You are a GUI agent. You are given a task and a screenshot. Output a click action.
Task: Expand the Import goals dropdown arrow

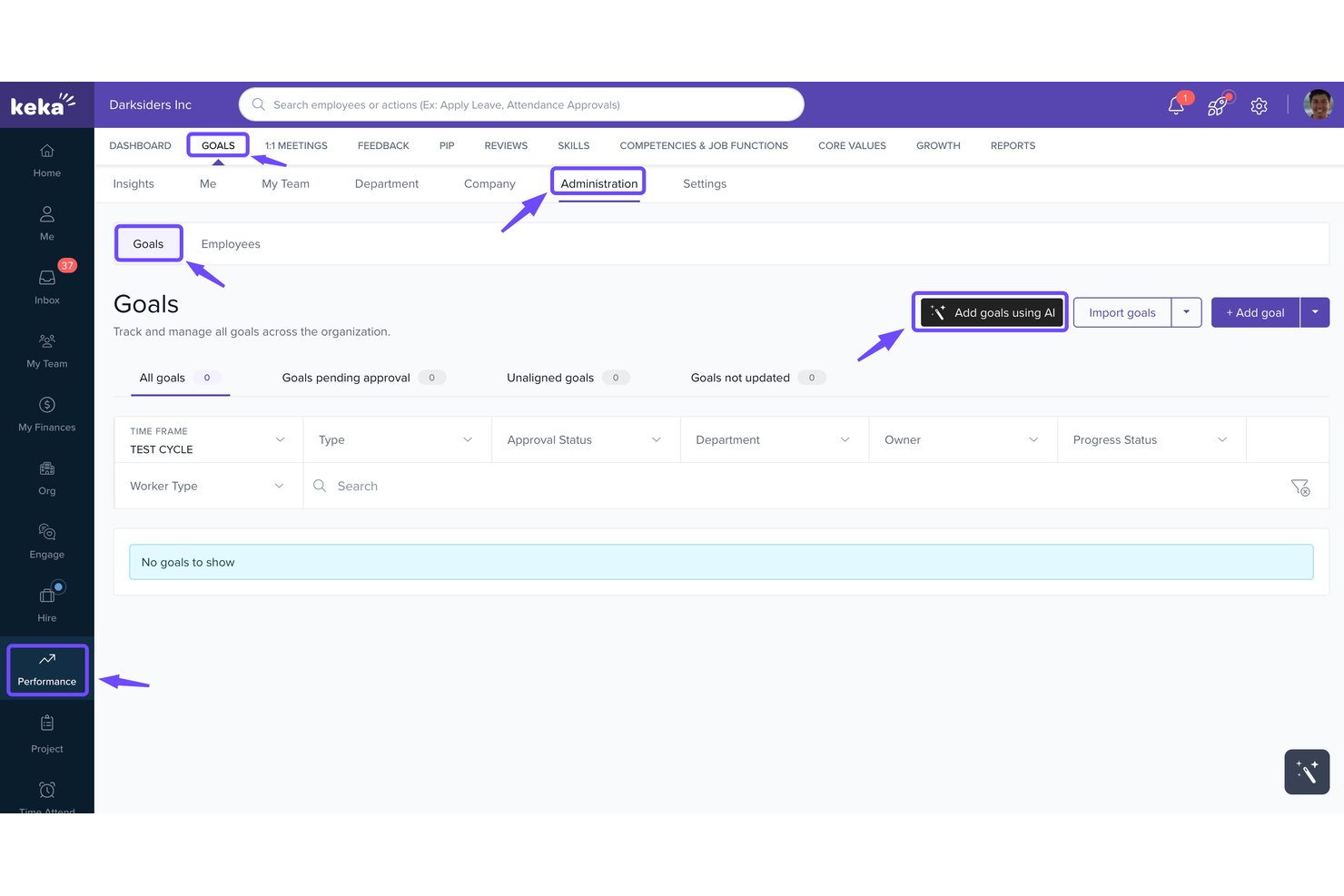(x=1186, y=312)
